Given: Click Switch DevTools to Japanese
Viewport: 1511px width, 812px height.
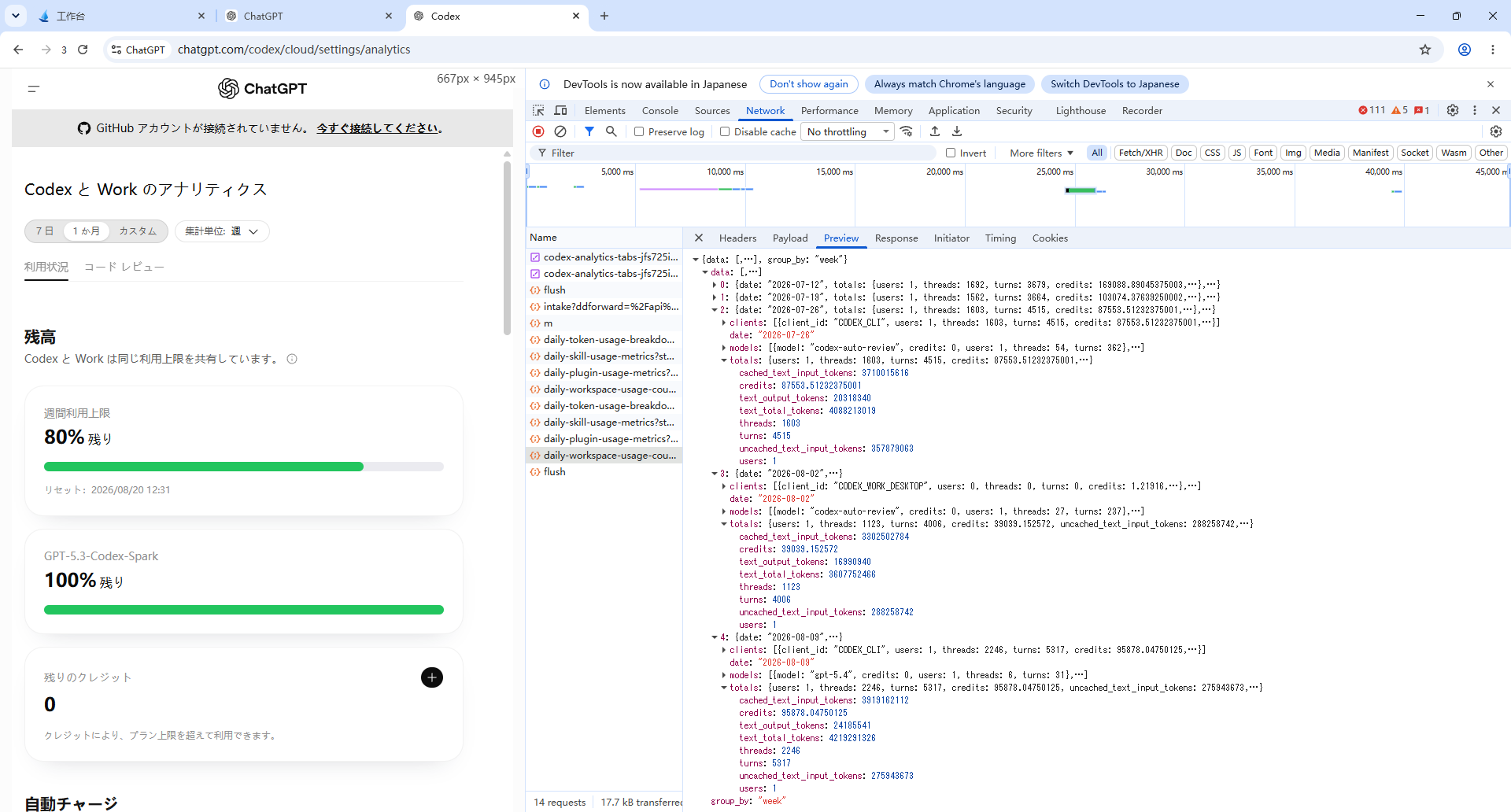Looking at the screenshot, I should [1115, 84].
